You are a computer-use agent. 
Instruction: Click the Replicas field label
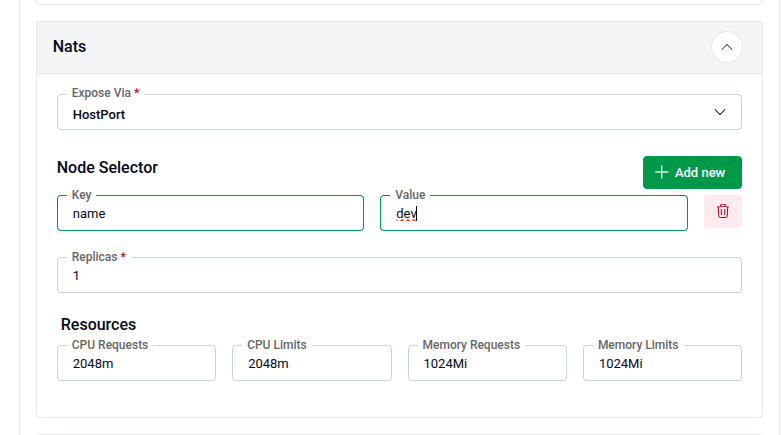(x=94, y=256)
